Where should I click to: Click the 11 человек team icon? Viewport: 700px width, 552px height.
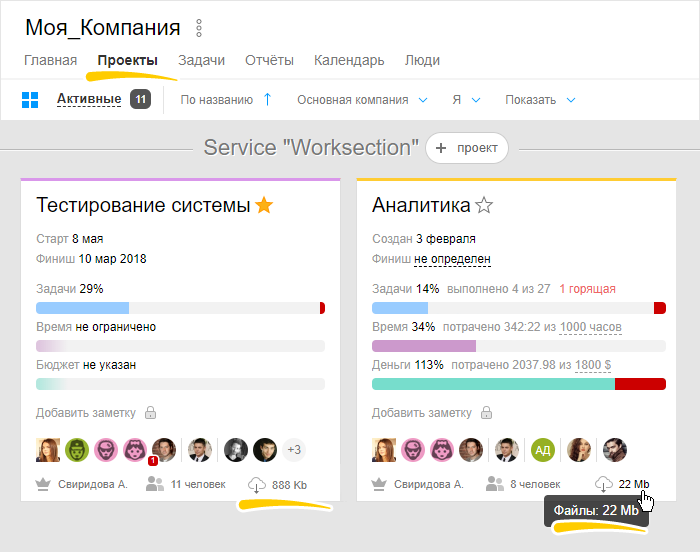coord(155,485)
